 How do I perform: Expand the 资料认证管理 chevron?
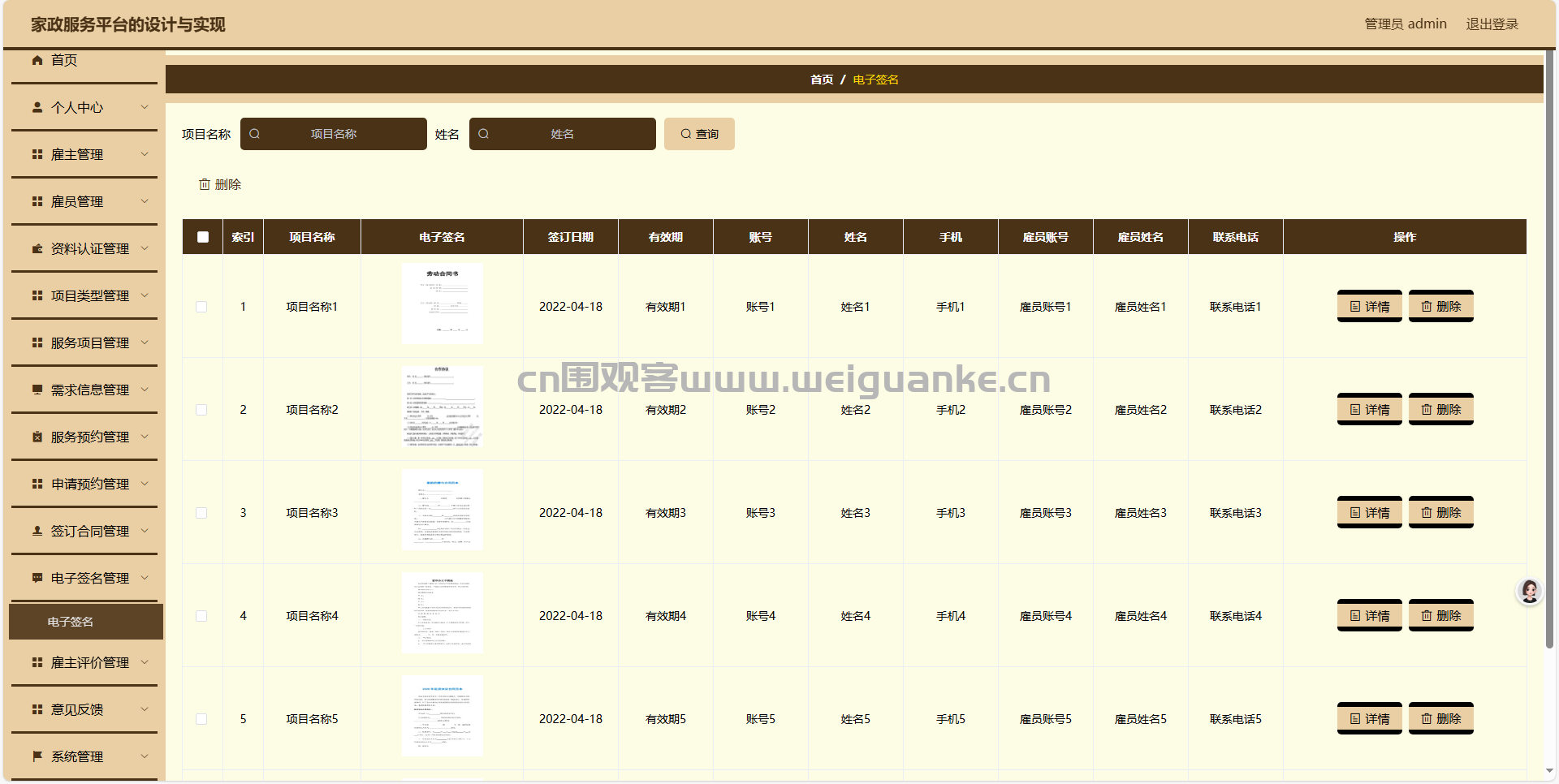coord(145,248)
